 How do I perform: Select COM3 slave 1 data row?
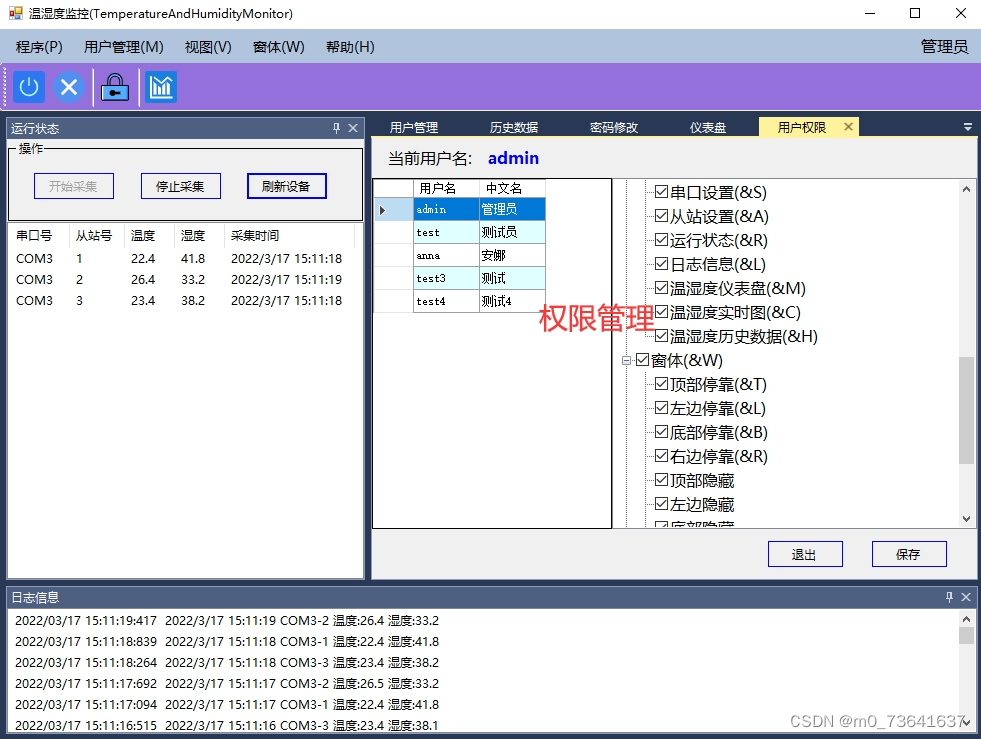tap(181, 258)
